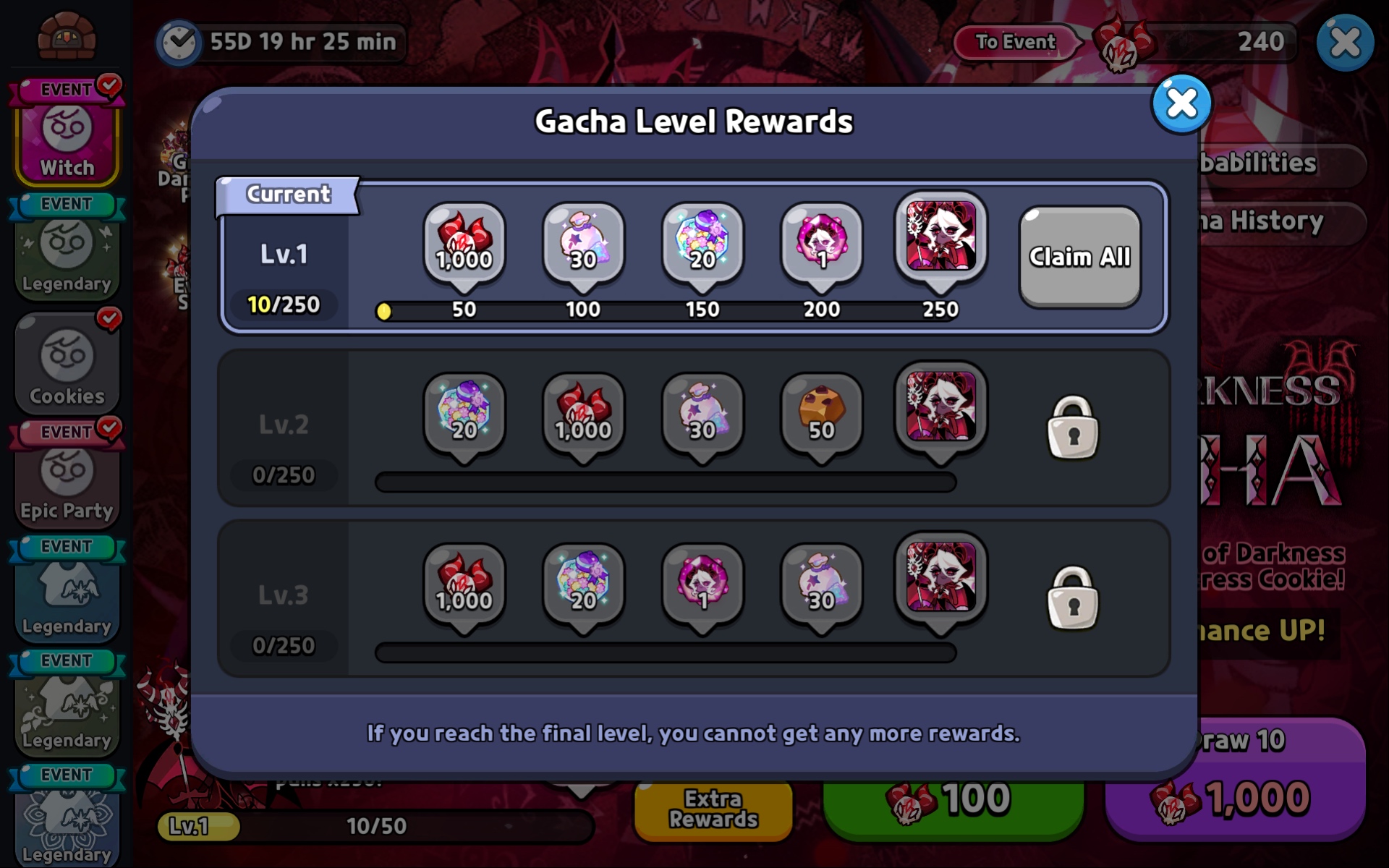Screen dimensions: 1389x868
Task: Select the Epic Party event tab
Action: click(x=67, y=475)
